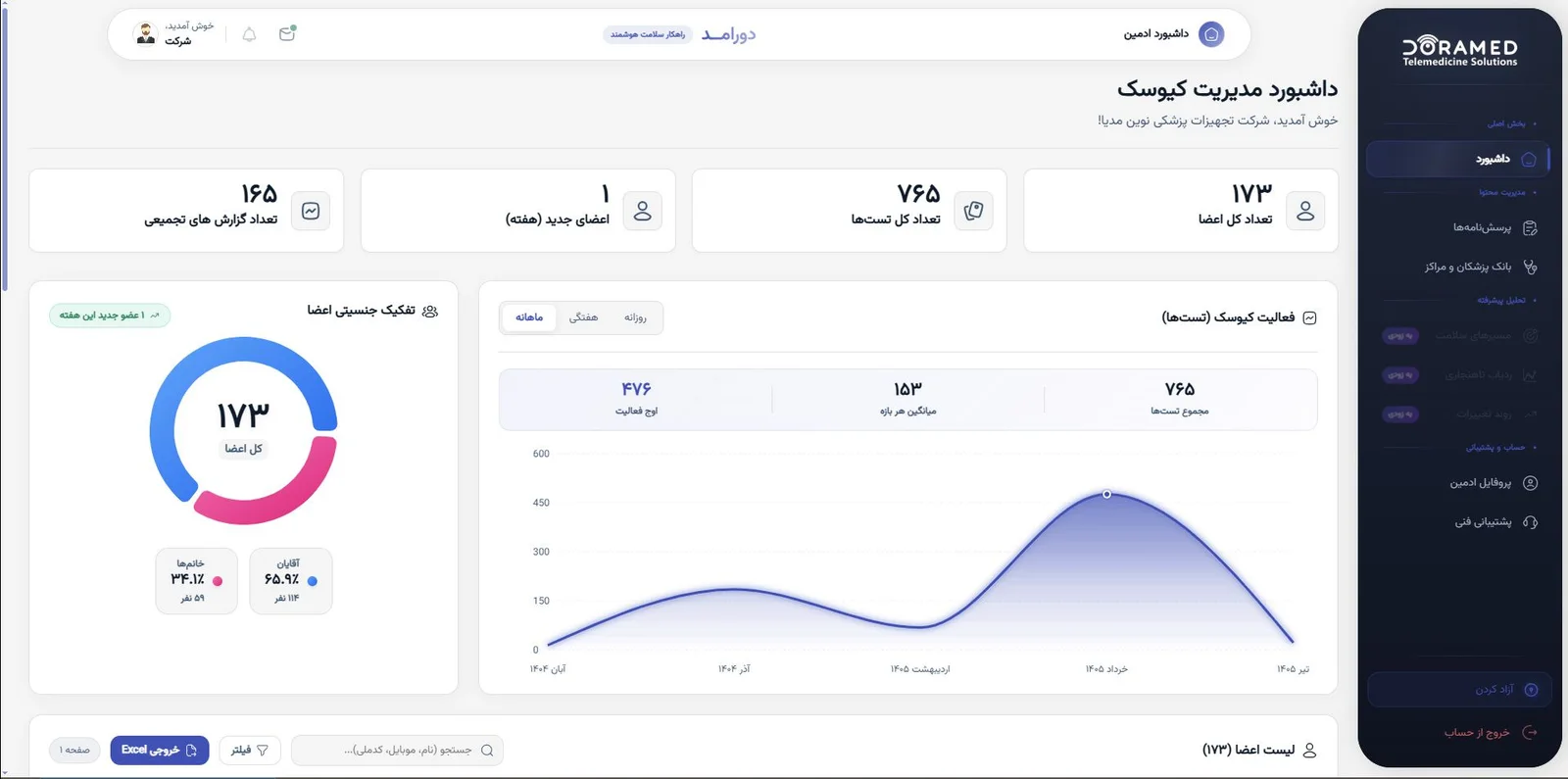
Task: Click the "راهکار سلامت هوشمند" badge in the header
Action: pos(648,34)
